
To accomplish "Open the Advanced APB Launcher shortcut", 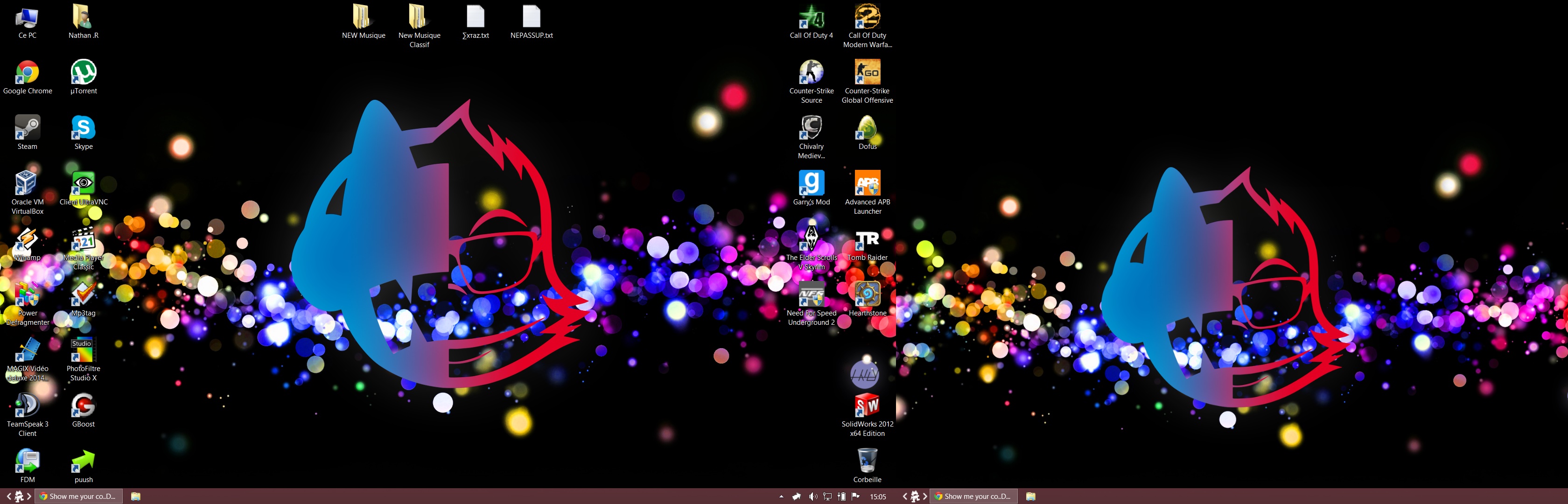I will point(868,192).
